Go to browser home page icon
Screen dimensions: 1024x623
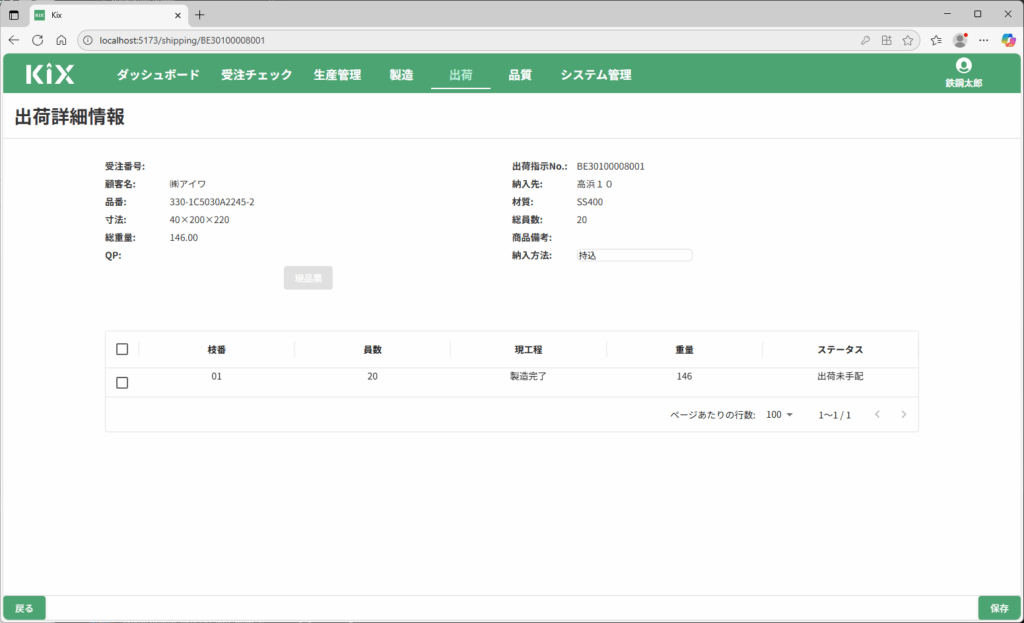coord(61,40)
